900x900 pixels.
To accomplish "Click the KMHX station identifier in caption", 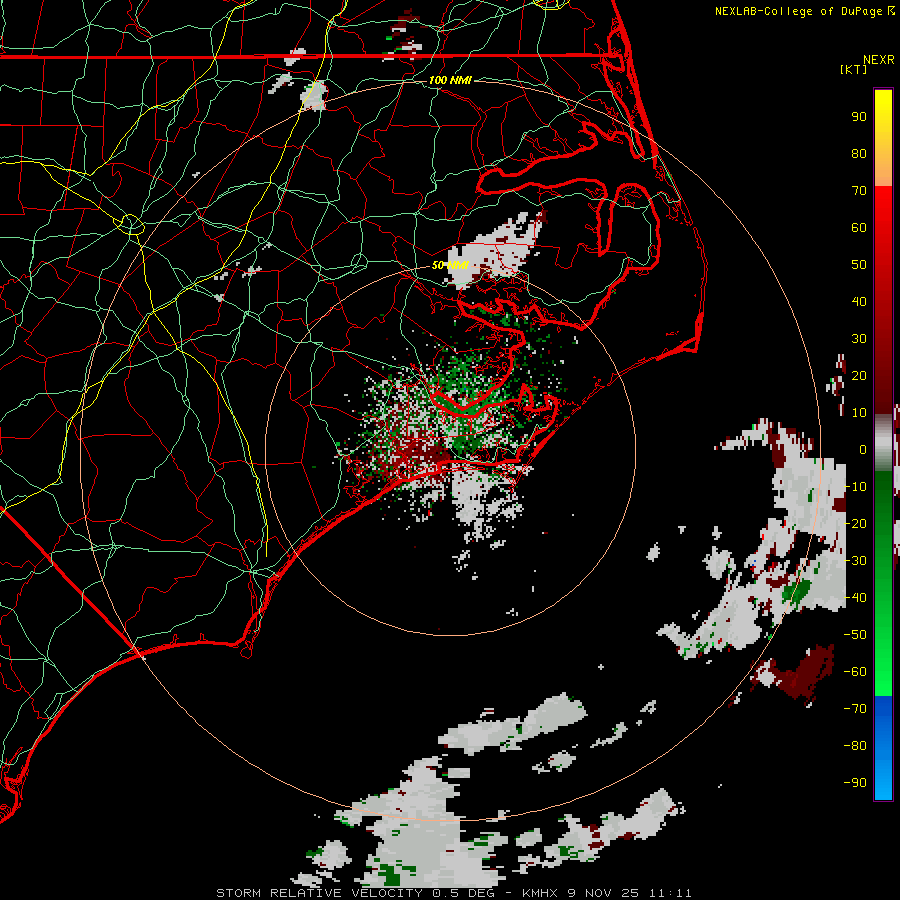I will pyautogui.click(x=540, y=893).
